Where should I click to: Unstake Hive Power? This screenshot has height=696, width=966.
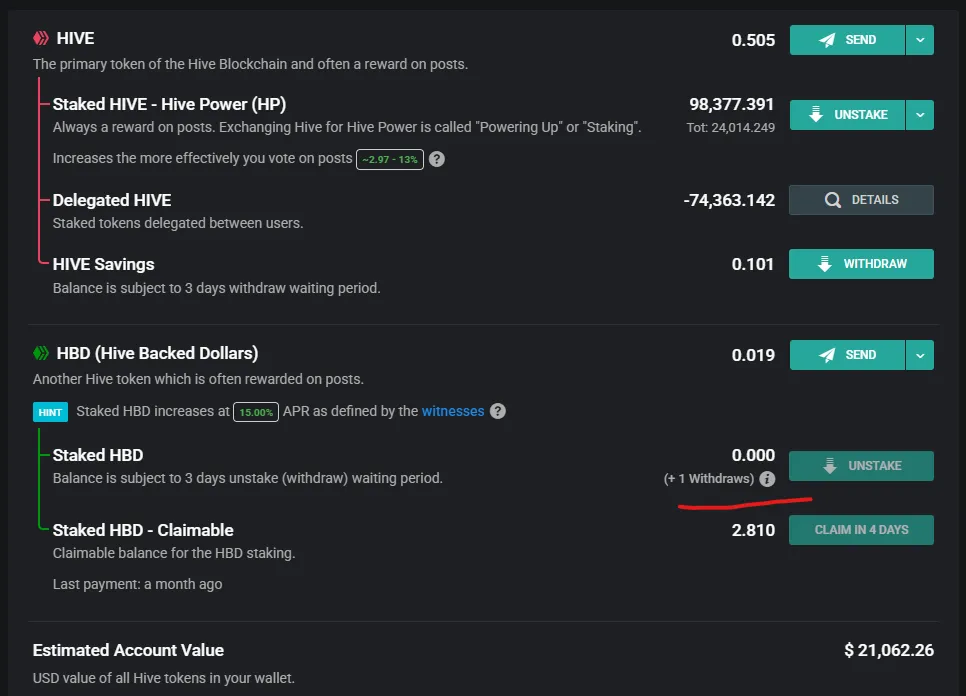tap(847, 115)
